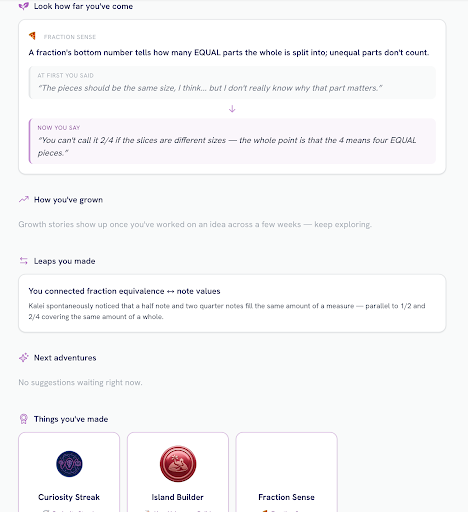Click the down arrow between the two quotes
The height and width of the screenshot is (512, 468).
232,109
